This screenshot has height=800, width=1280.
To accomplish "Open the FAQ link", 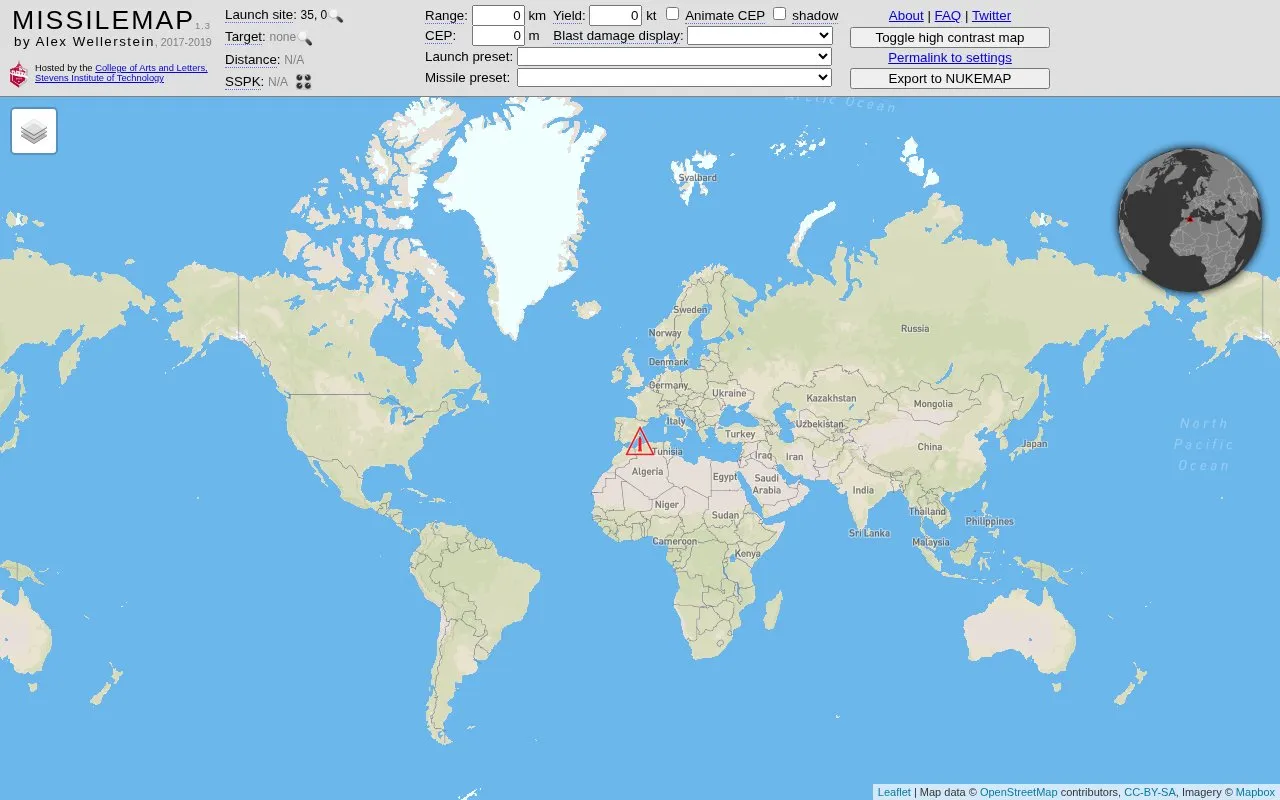I will coord(948,16).
